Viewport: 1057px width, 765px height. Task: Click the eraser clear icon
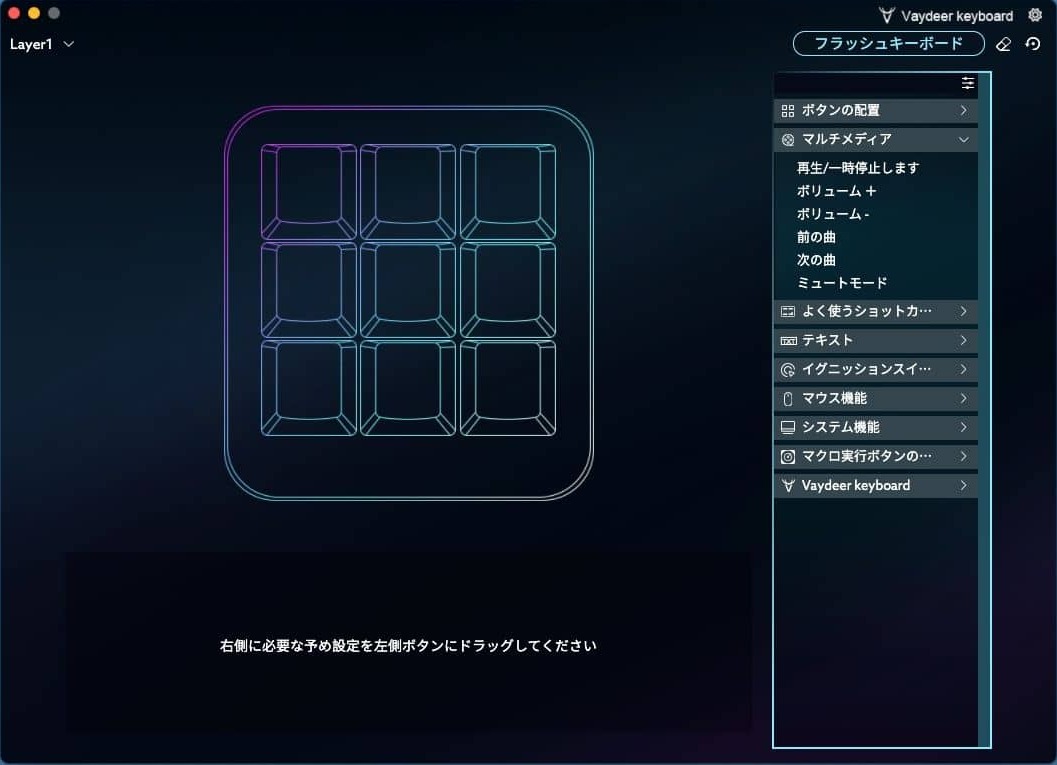pos(1003,44)
